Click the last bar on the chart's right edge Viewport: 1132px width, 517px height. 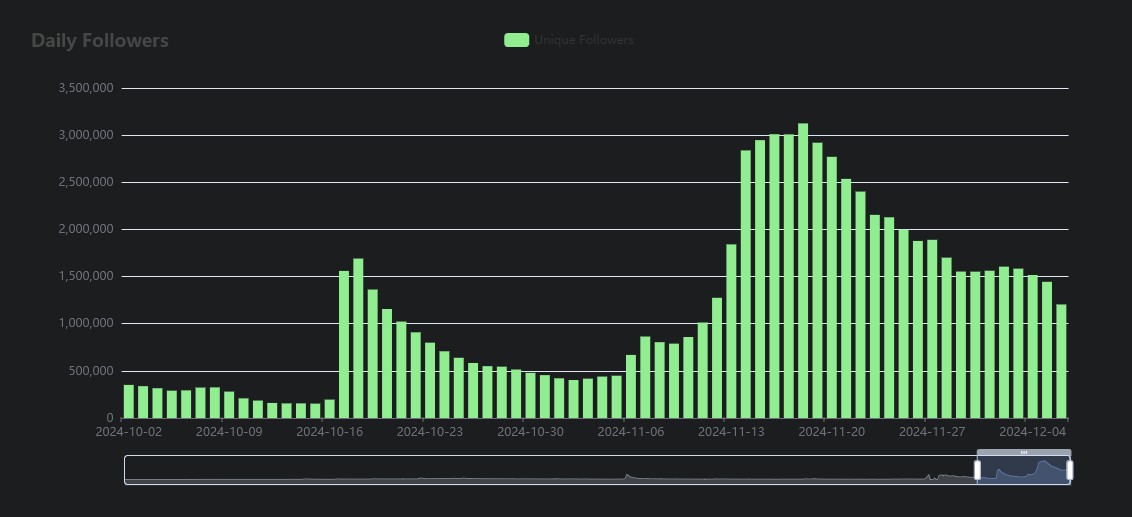tap(1061, 361)
